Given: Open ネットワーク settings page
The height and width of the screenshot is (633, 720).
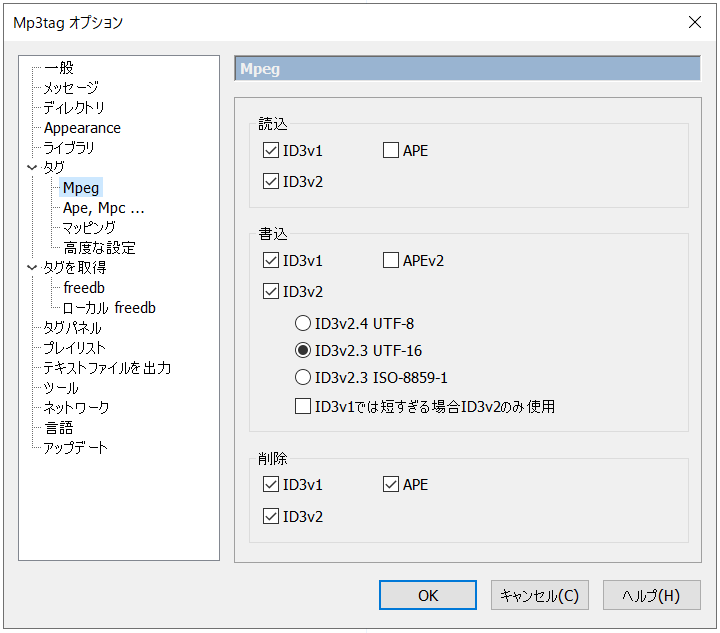Looking at the screenshot, I should point(76,408).
